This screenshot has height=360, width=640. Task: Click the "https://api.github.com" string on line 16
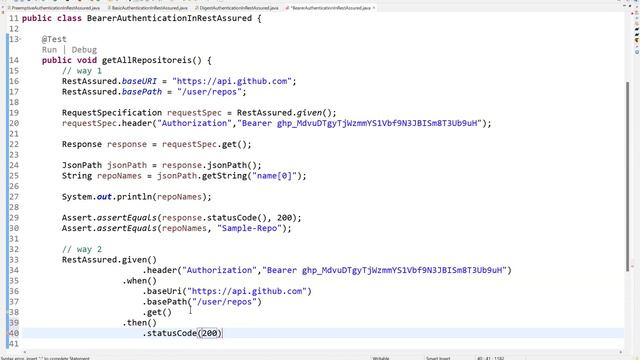232,81
